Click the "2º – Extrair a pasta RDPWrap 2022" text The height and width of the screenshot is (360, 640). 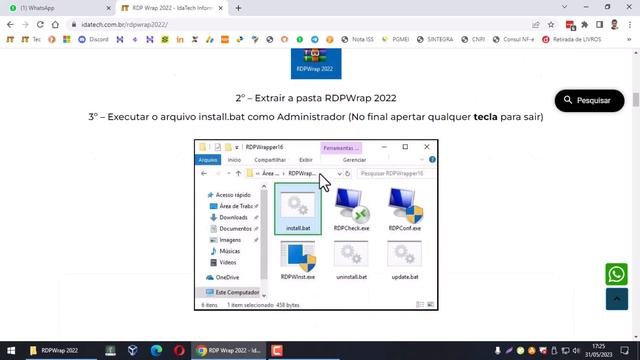pos(316,98)
